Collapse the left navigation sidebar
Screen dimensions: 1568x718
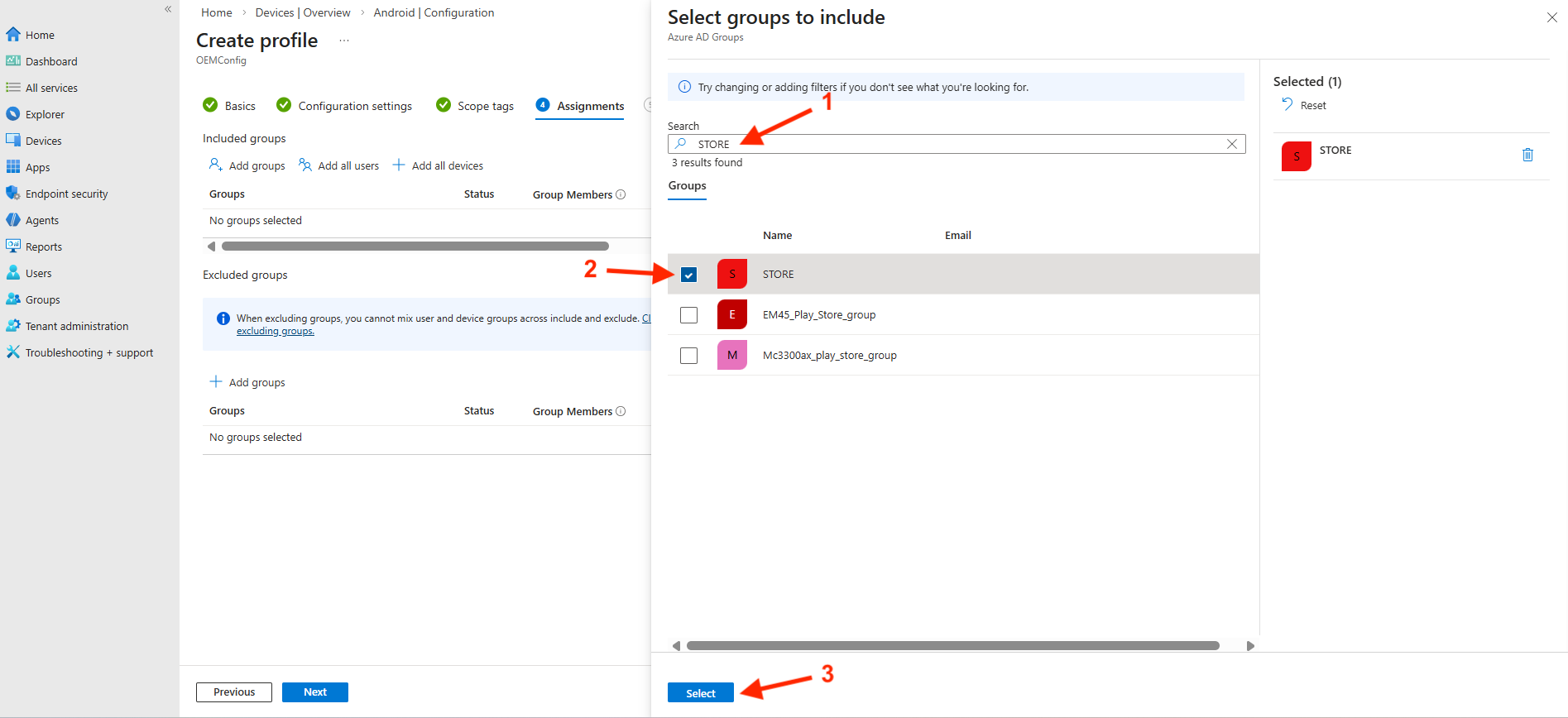(x=168, y=9)
